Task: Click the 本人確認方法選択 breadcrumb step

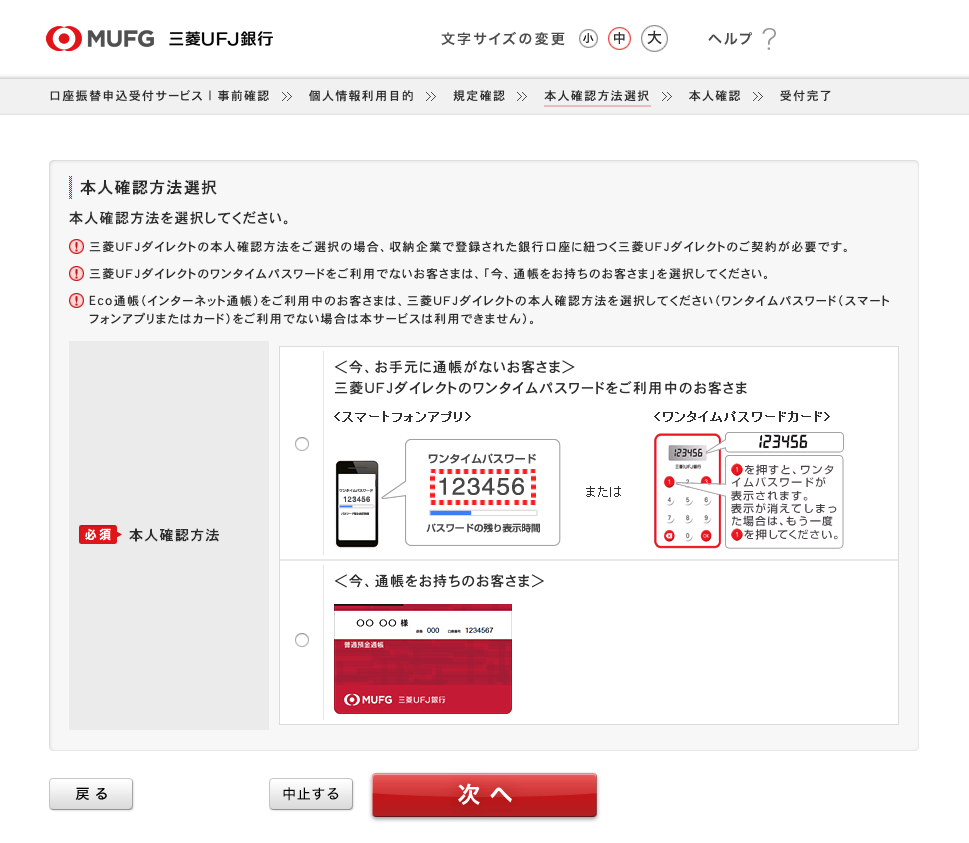Action: 597,96
